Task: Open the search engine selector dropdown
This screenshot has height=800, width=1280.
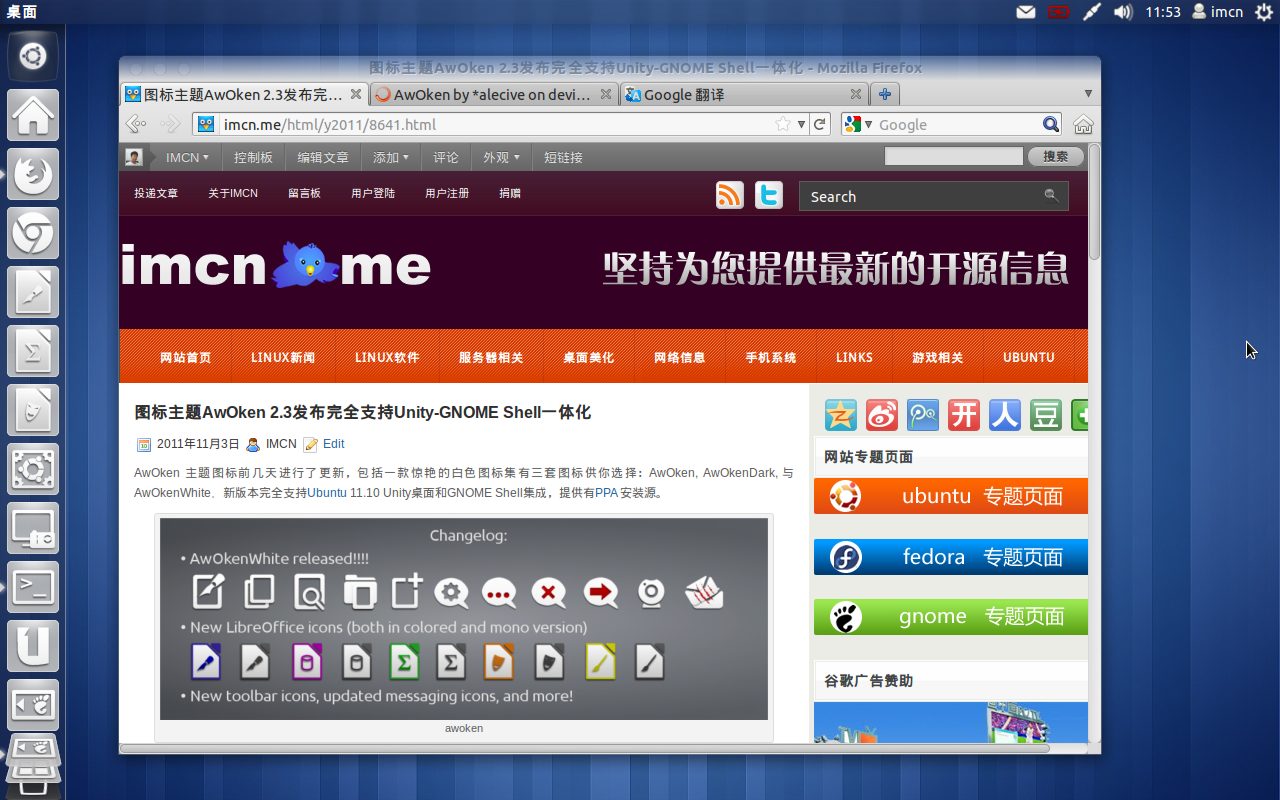Action: pyautogui.click(x=858, y=124)
